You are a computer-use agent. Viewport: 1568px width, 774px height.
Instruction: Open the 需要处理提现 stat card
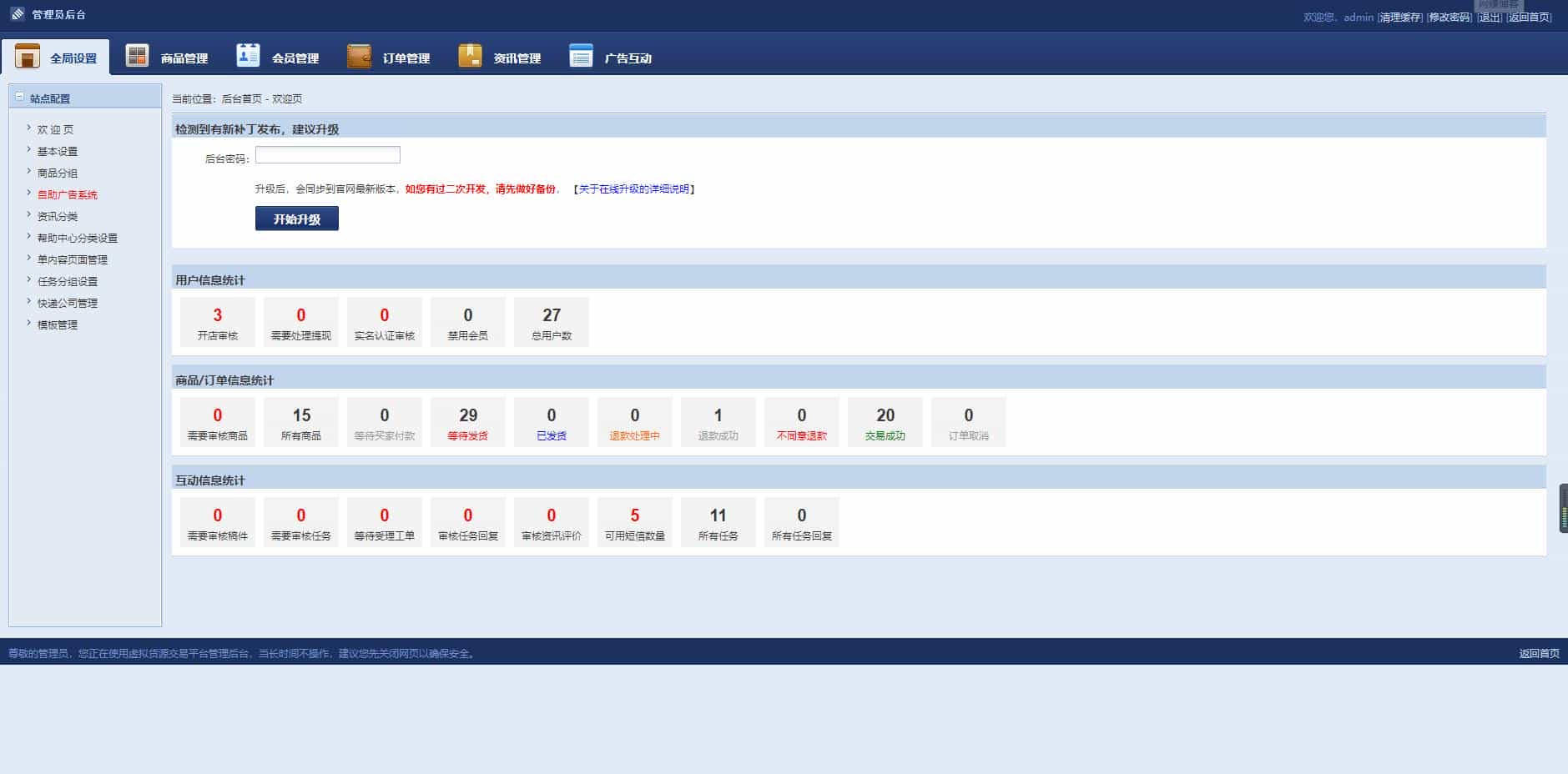point(301,322)
